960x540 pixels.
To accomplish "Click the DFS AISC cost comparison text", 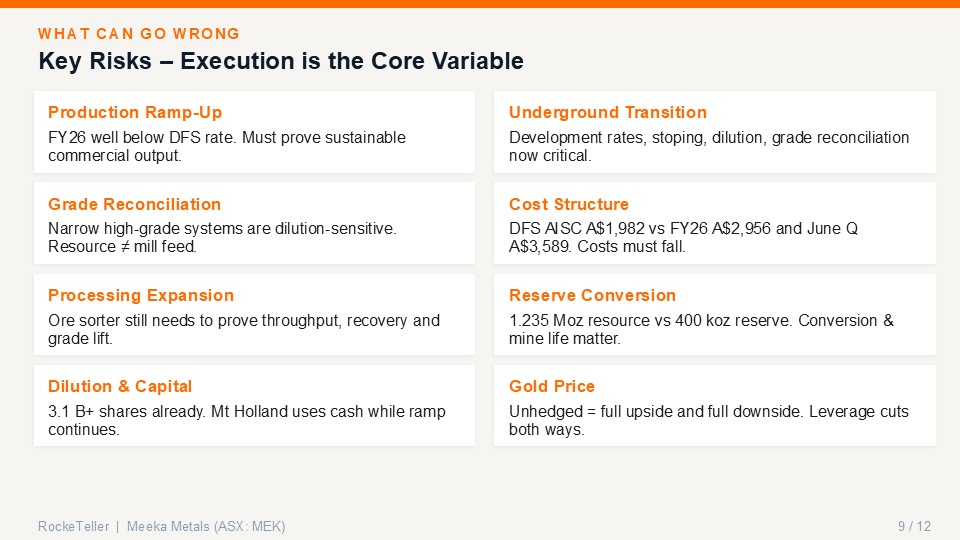I will pyautogui.click(x=683, y=238).
